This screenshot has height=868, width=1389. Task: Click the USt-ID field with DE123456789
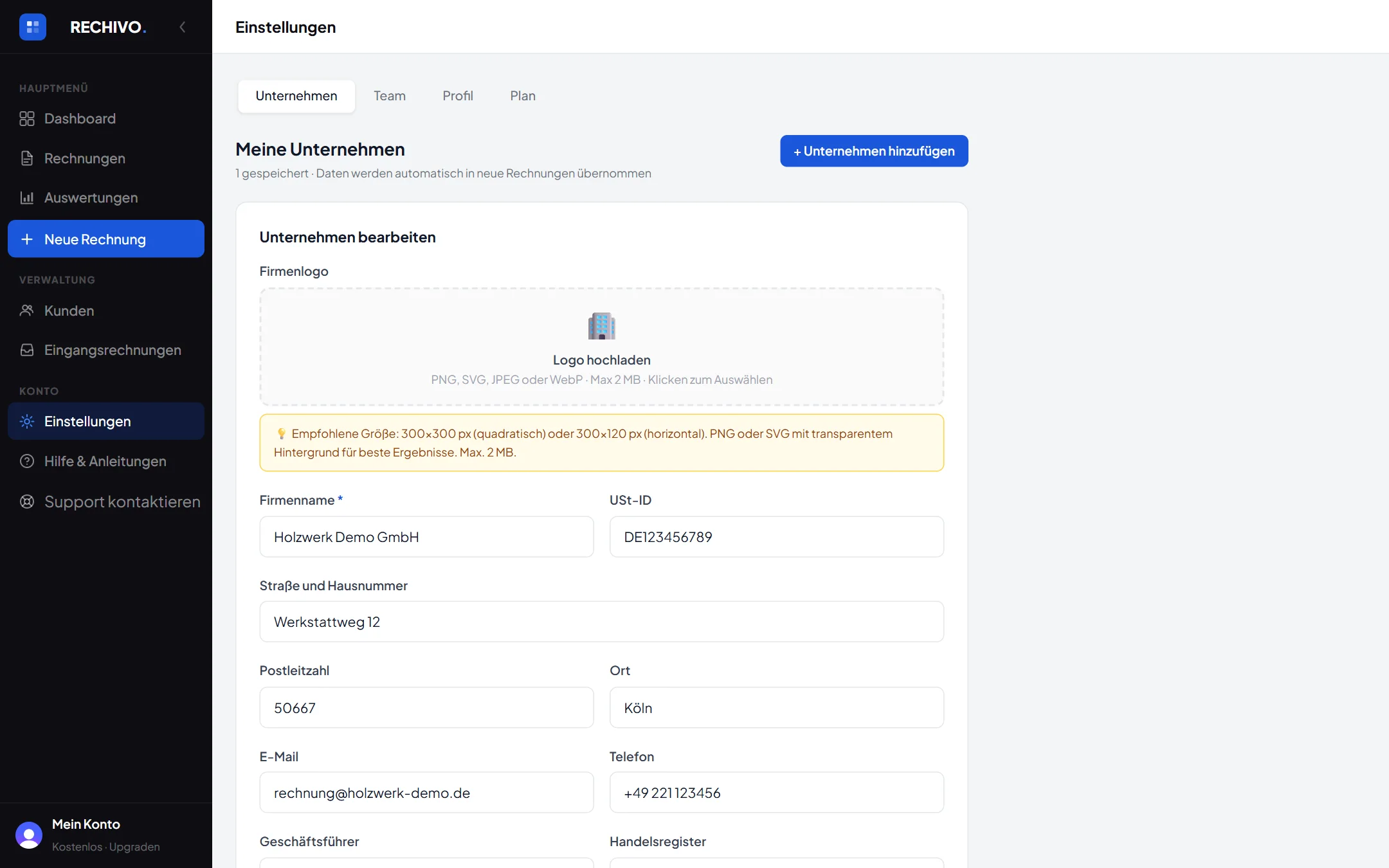(x=777, y=537)
